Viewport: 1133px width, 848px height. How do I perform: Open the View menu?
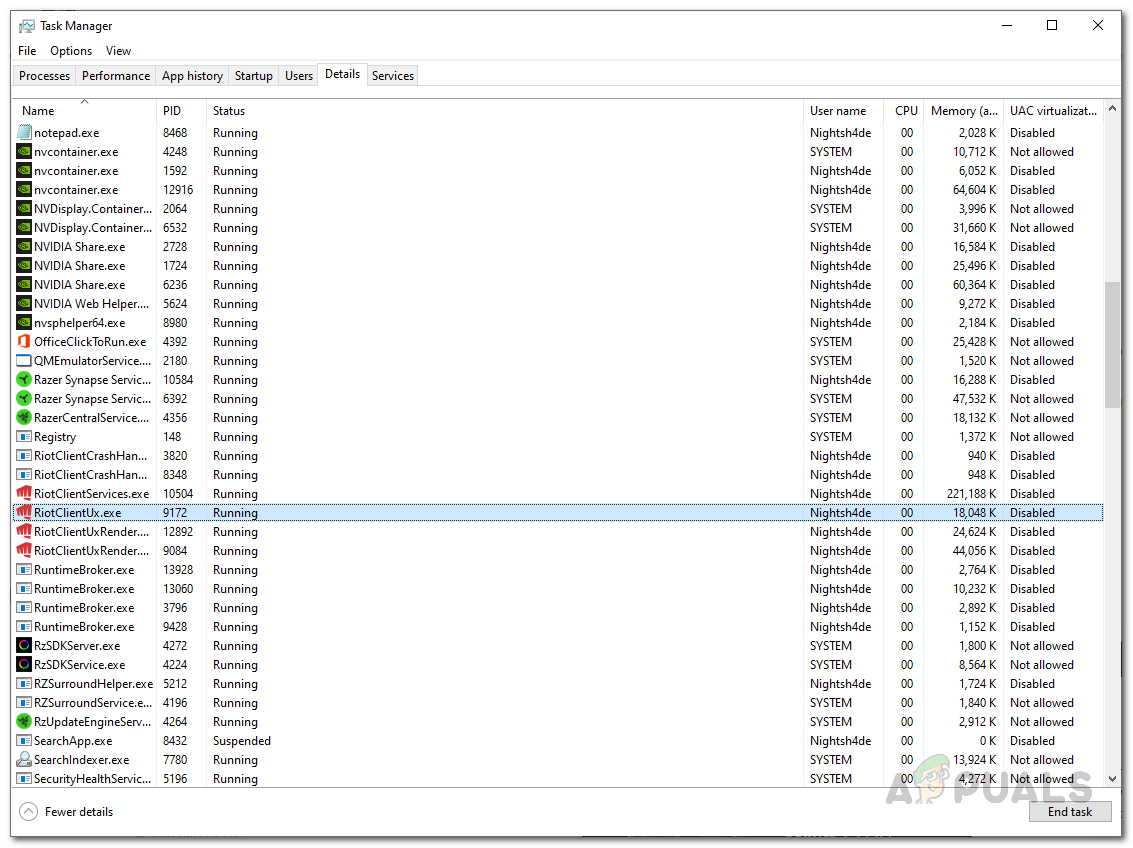[119, 51]
